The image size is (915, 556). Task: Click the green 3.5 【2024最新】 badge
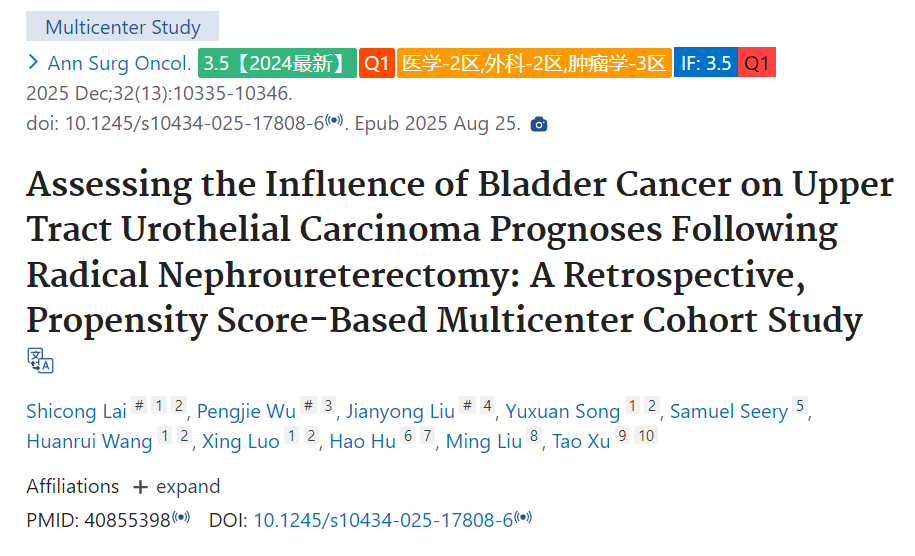[277, 63]
